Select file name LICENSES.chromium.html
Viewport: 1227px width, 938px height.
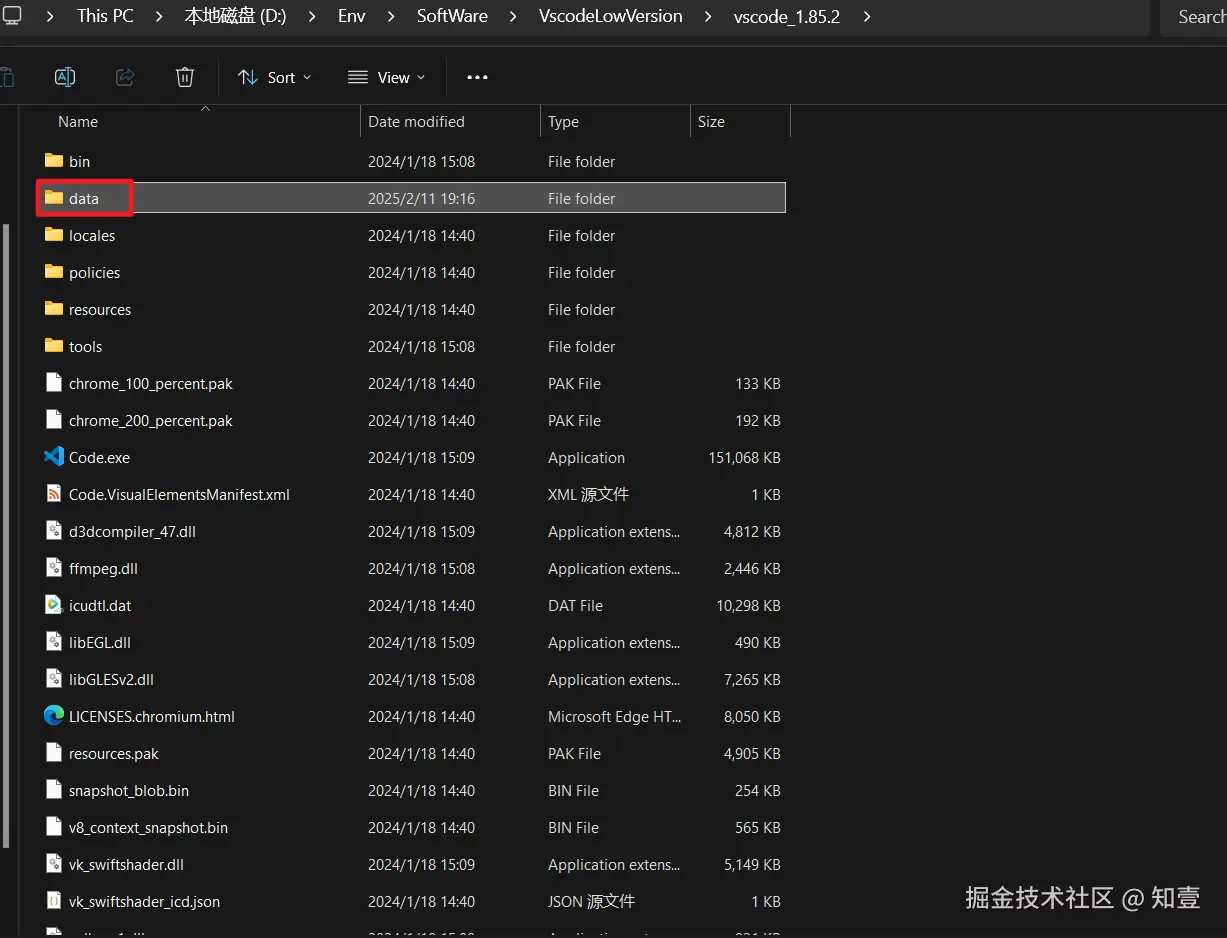click(x=152, y=717)
